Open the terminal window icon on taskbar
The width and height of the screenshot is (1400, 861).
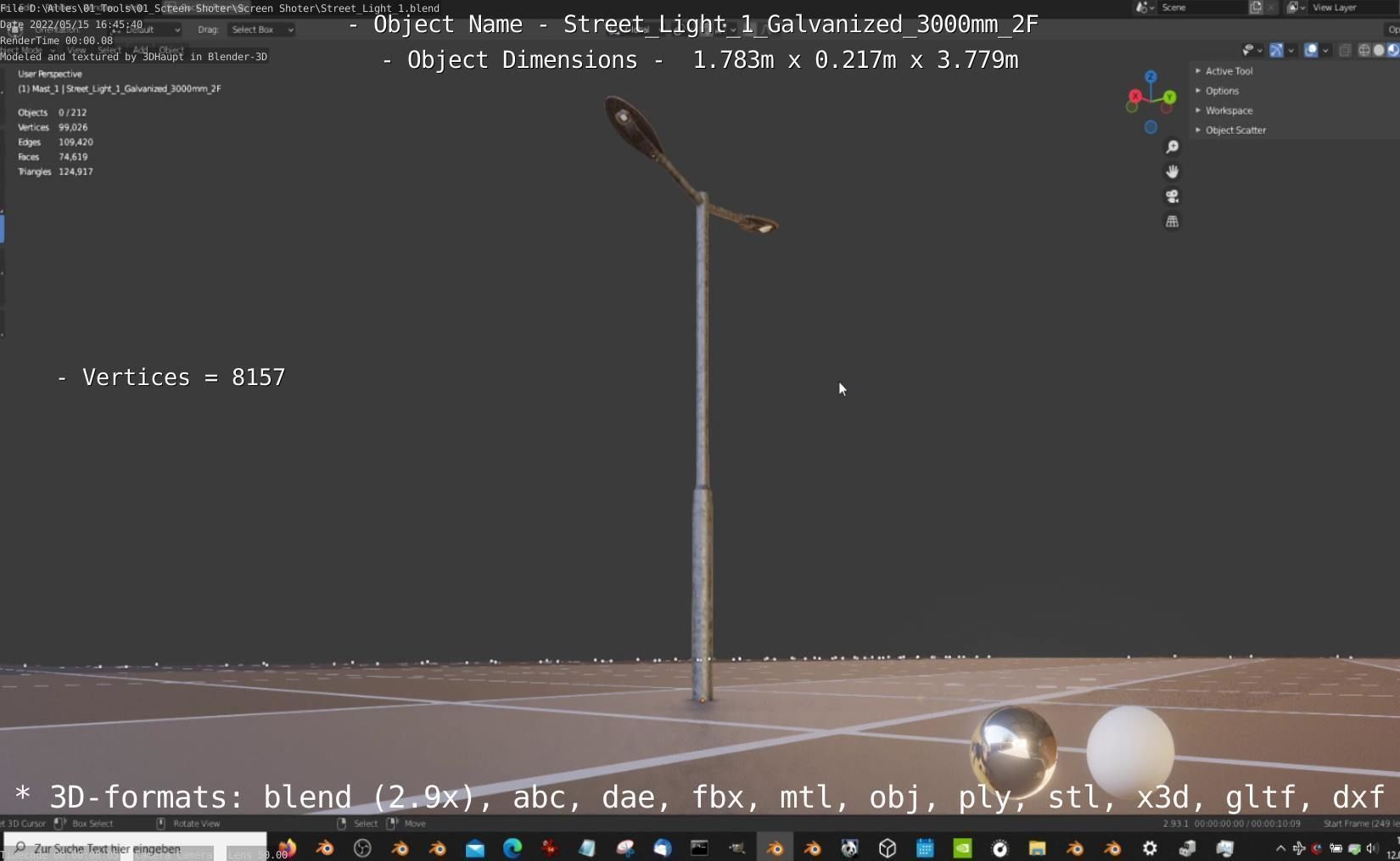point(699,848)
